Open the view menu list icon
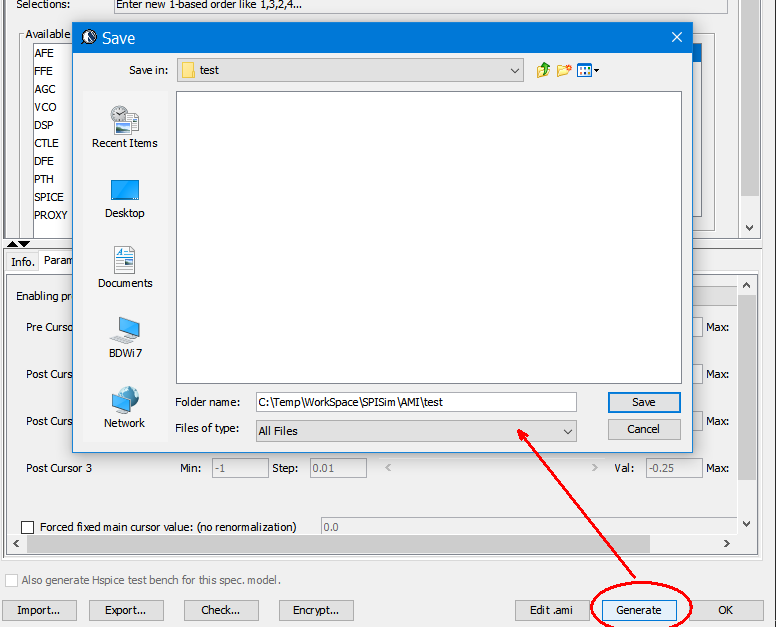The height and width of the screenshot is (627, 776). click(x=588, y=70)
